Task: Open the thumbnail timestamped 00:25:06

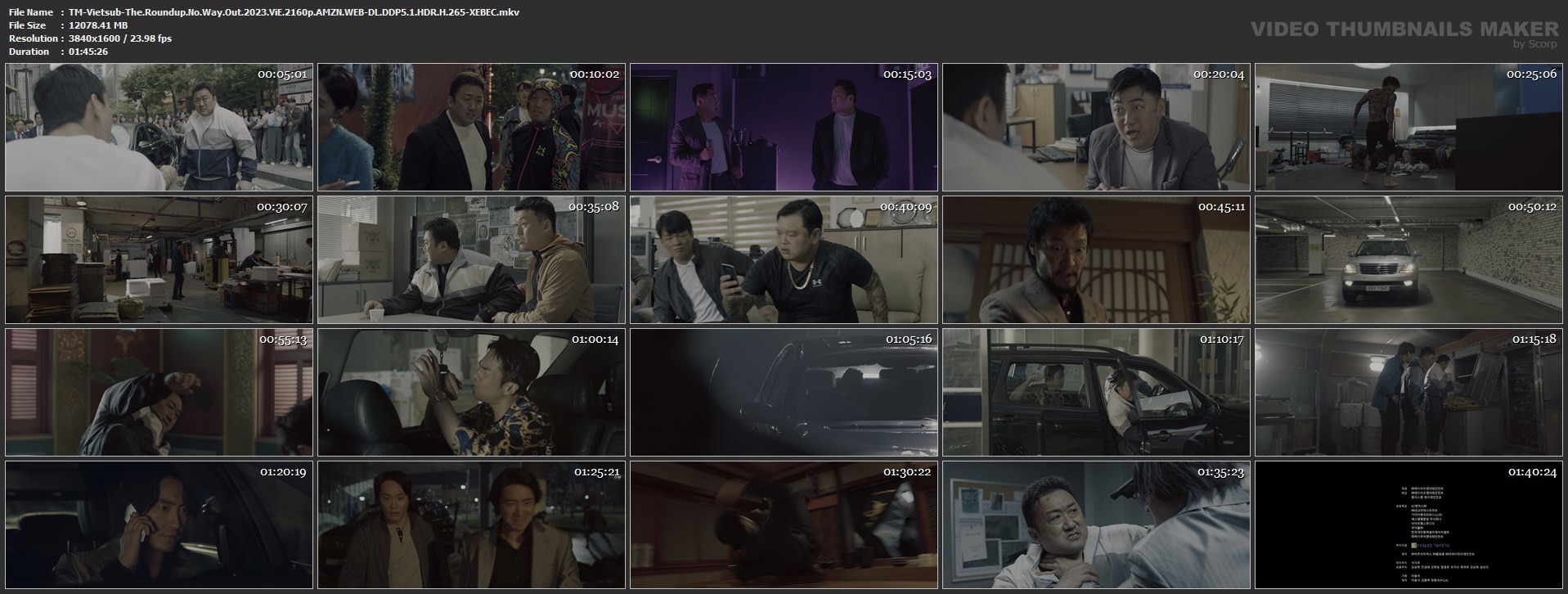Action: pyautogui.click(x=1409, y=127)
